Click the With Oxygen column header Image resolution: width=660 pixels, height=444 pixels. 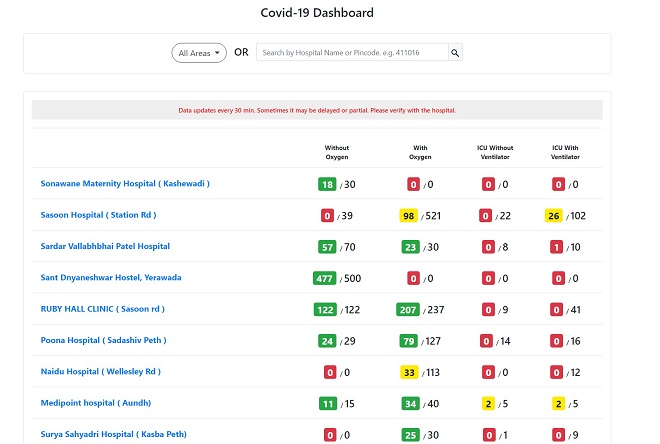(x=420, y=152)
